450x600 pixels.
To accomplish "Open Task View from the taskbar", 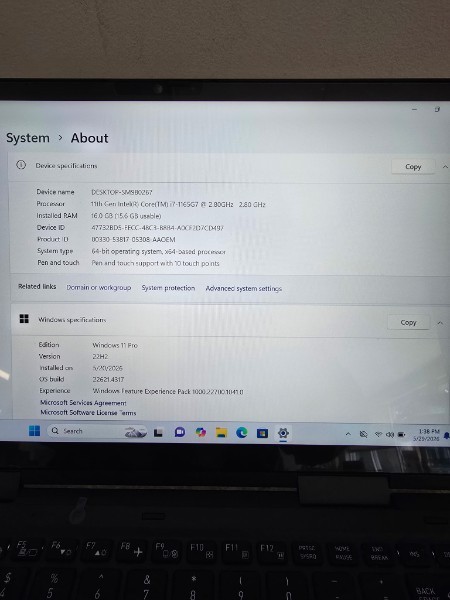I will pyautogui.click(x=158, y=432).
